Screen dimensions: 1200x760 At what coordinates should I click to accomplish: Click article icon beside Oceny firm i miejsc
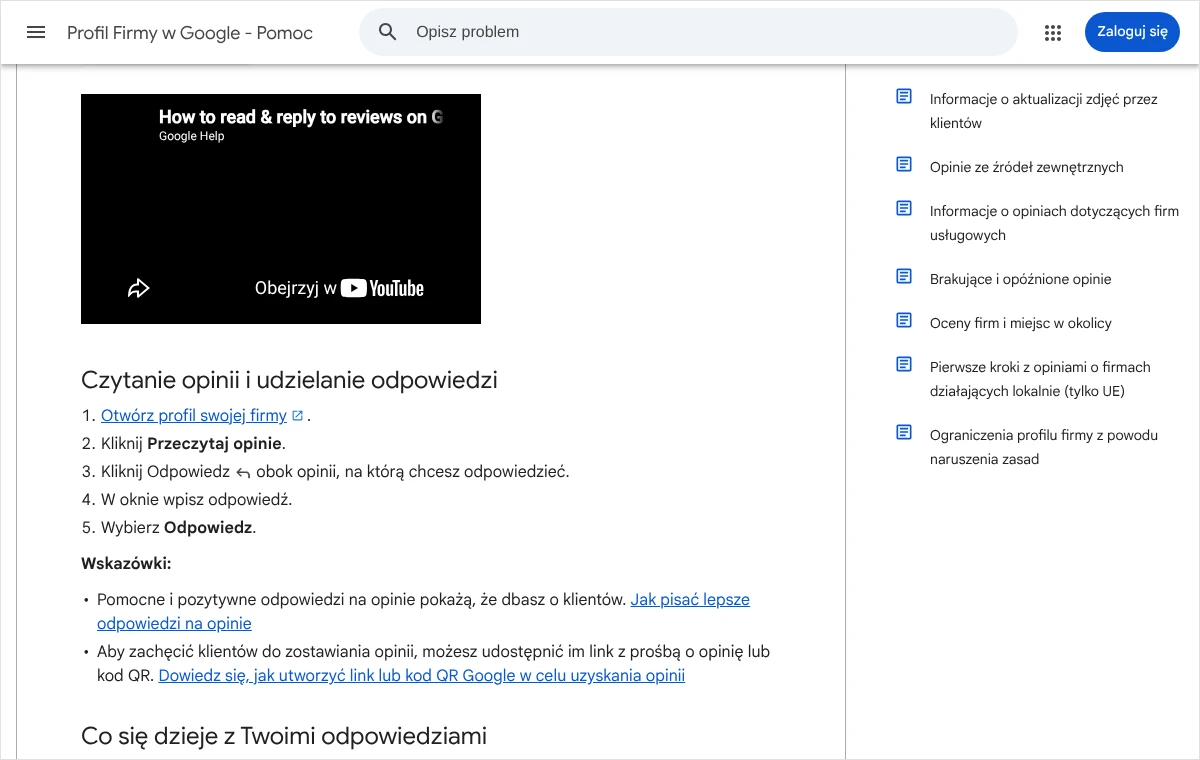(x=904, y=321)
